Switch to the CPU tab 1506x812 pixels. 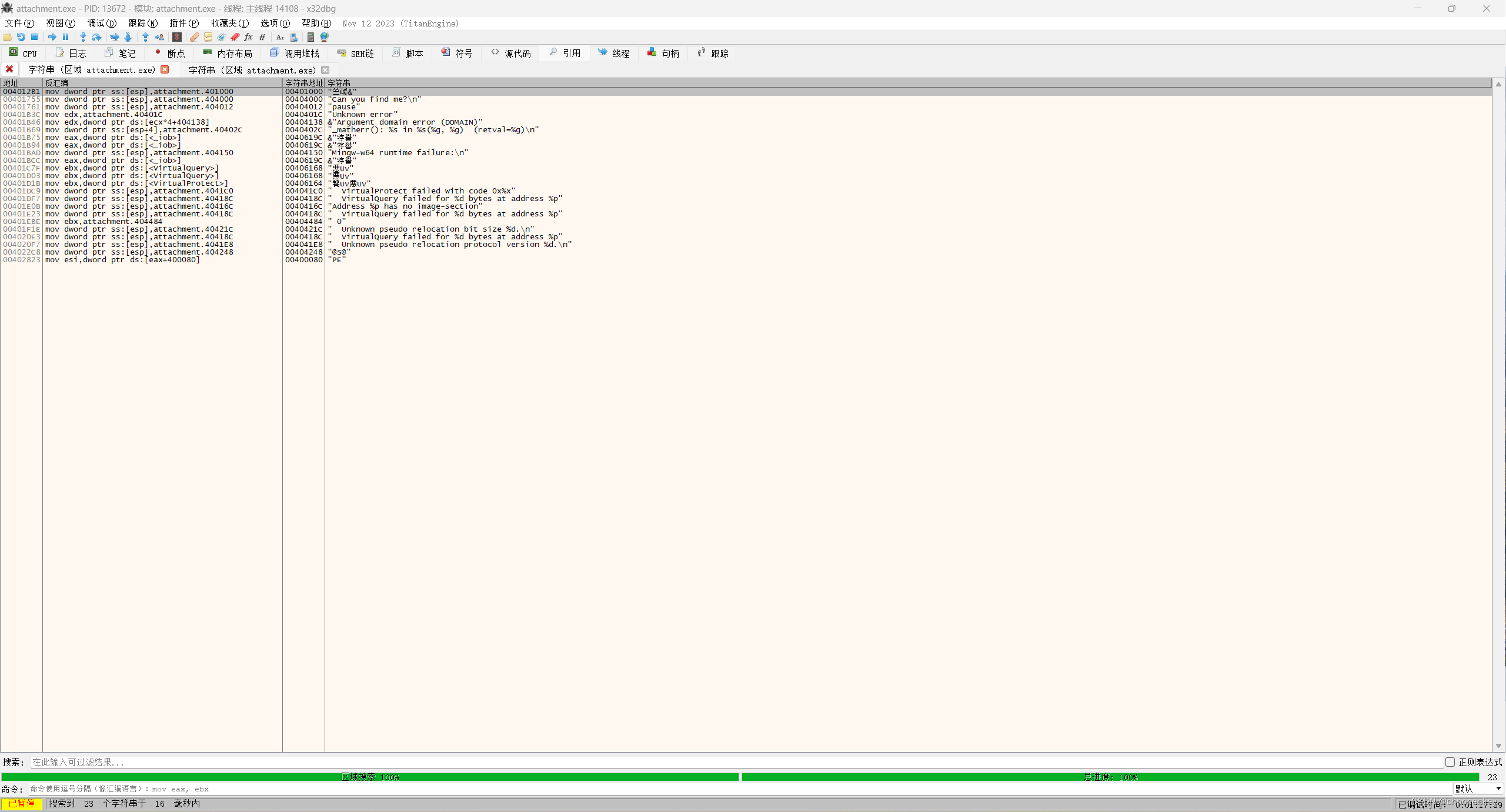22,53
